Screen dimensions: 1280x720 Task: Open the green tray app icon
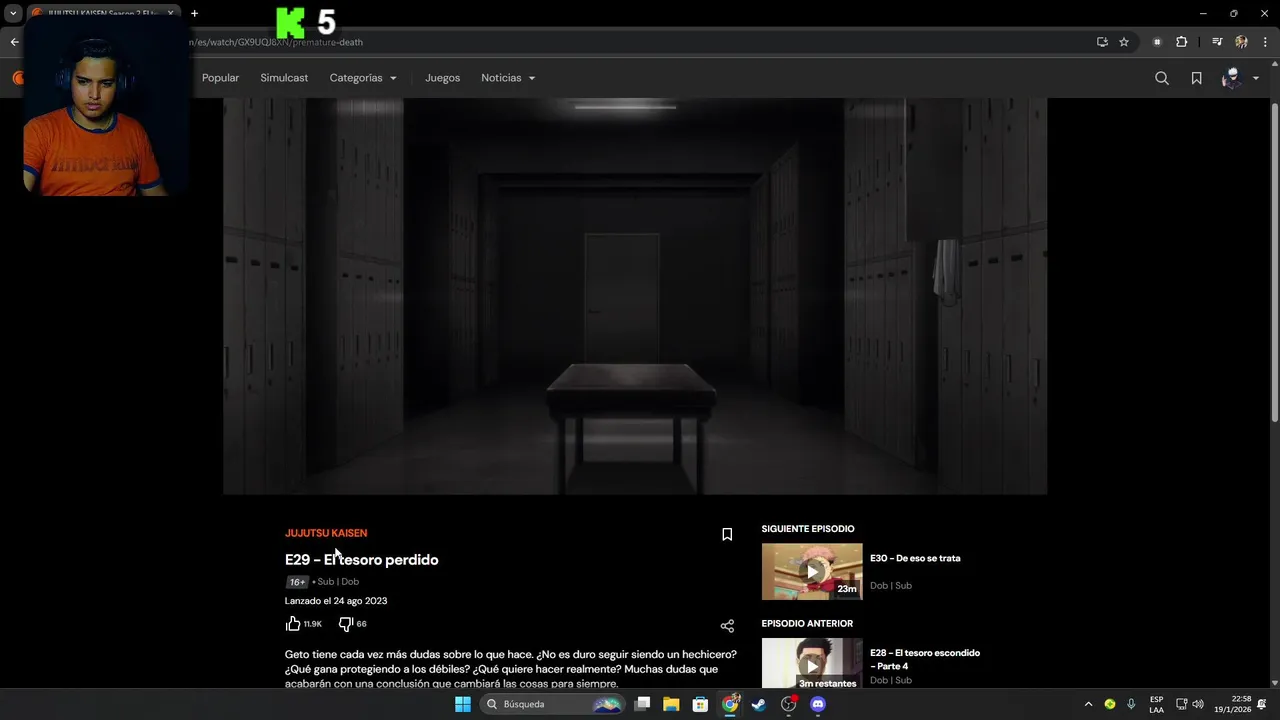point(1109,704)
